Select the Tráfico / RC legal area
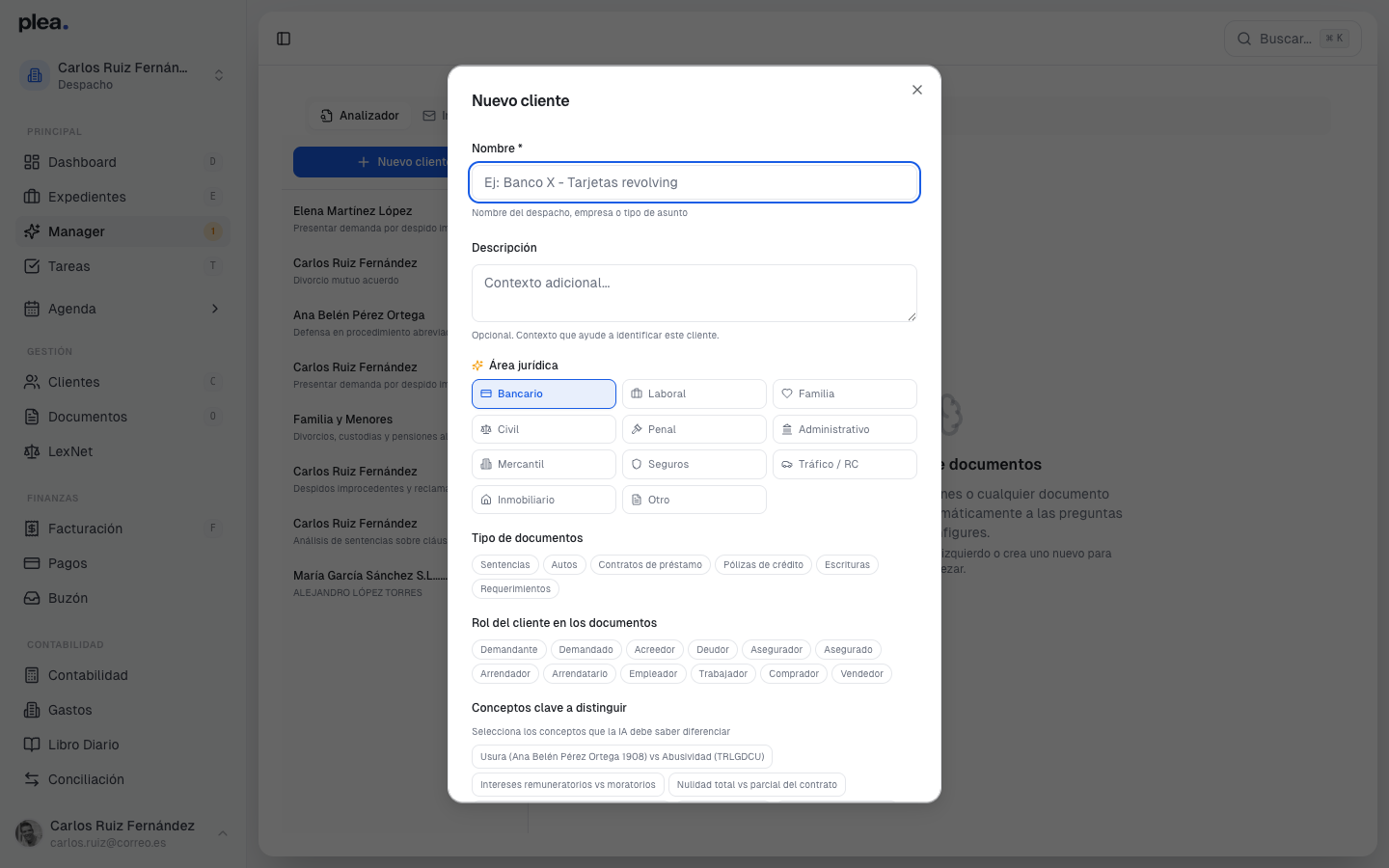The width and height of the screenshot is (1389, 868). pos(845,464)
